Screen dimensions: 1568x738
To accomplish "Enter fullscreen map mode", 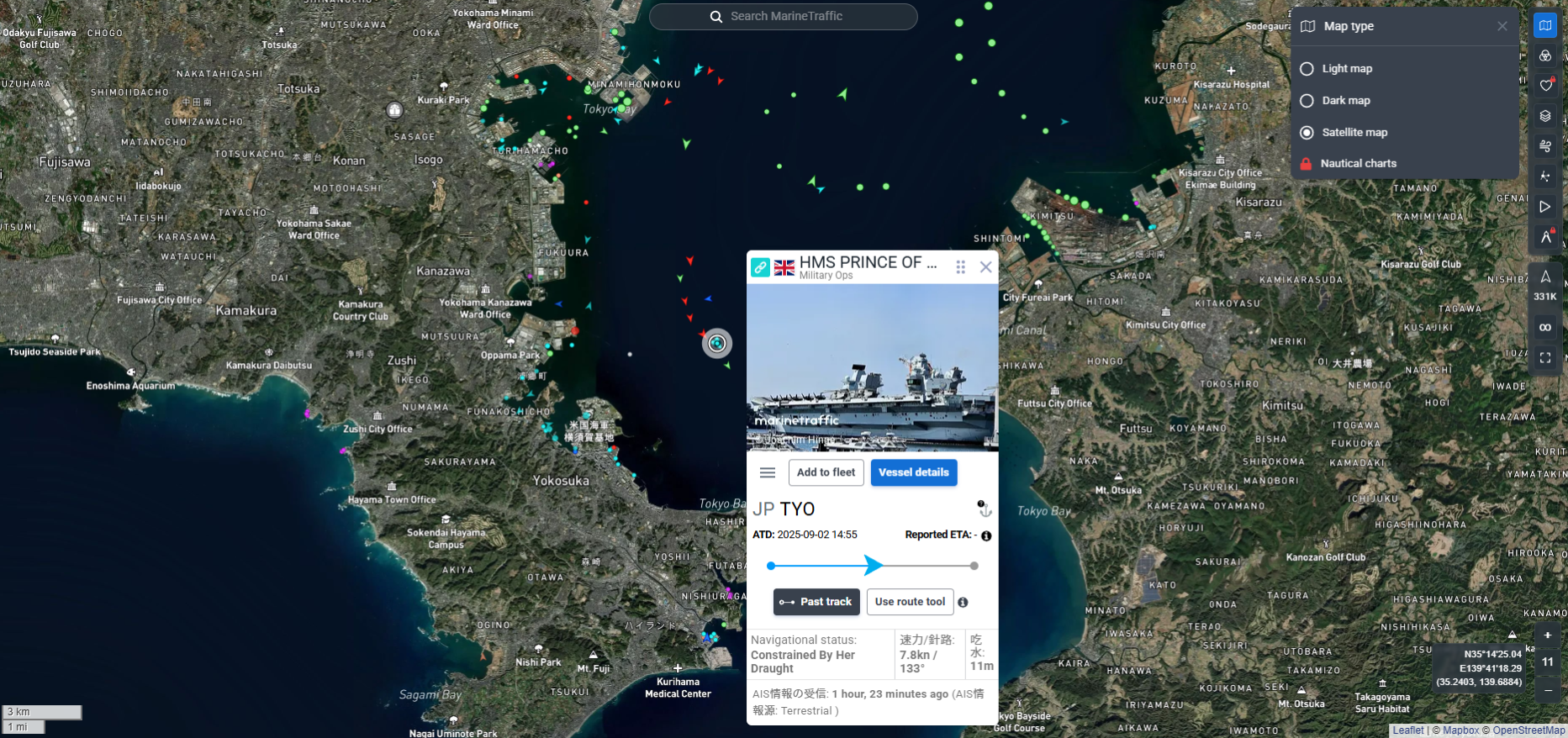I will point(1545,358).
